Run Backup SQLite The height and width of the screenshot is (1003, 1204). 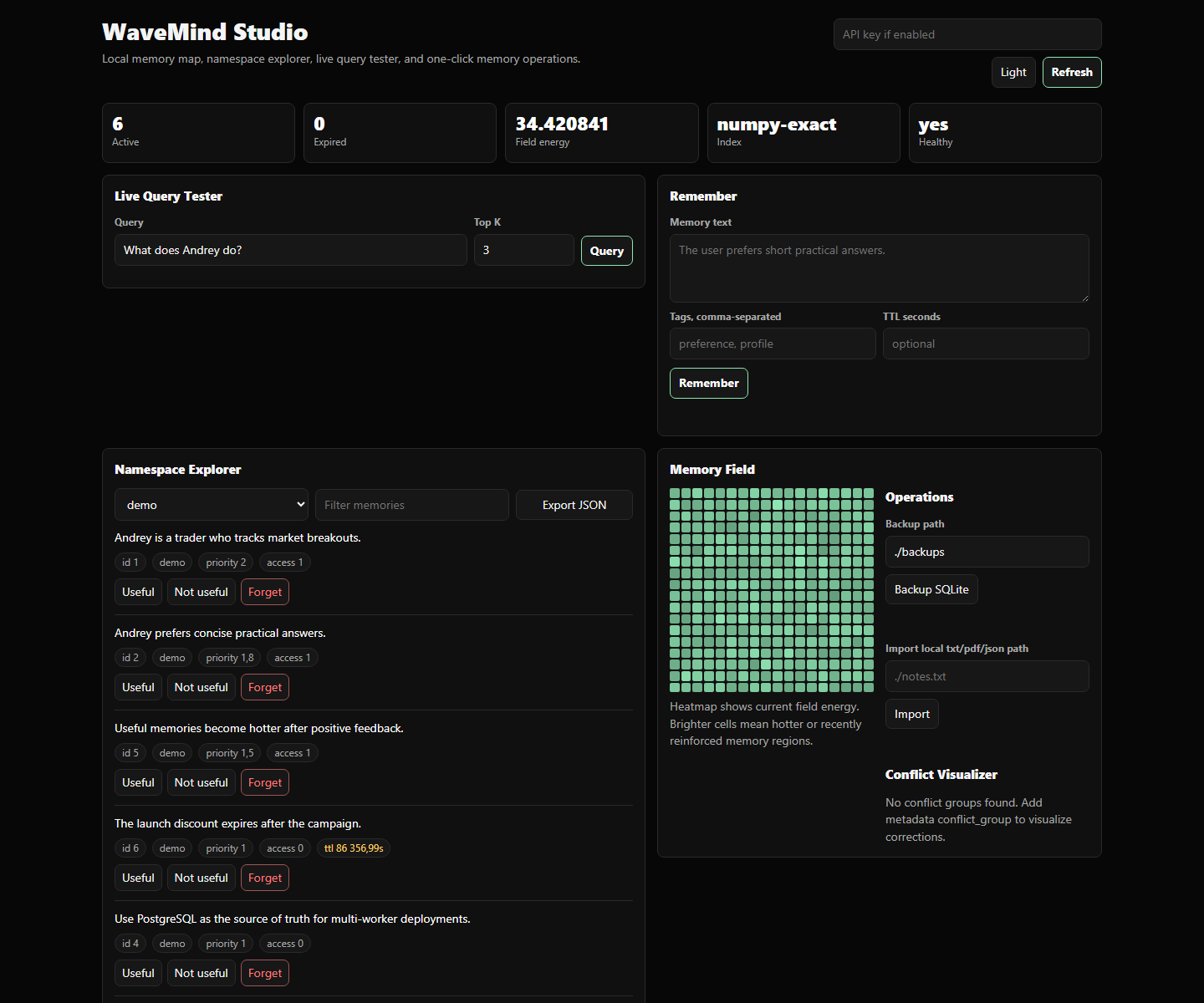tap(931, 589)
